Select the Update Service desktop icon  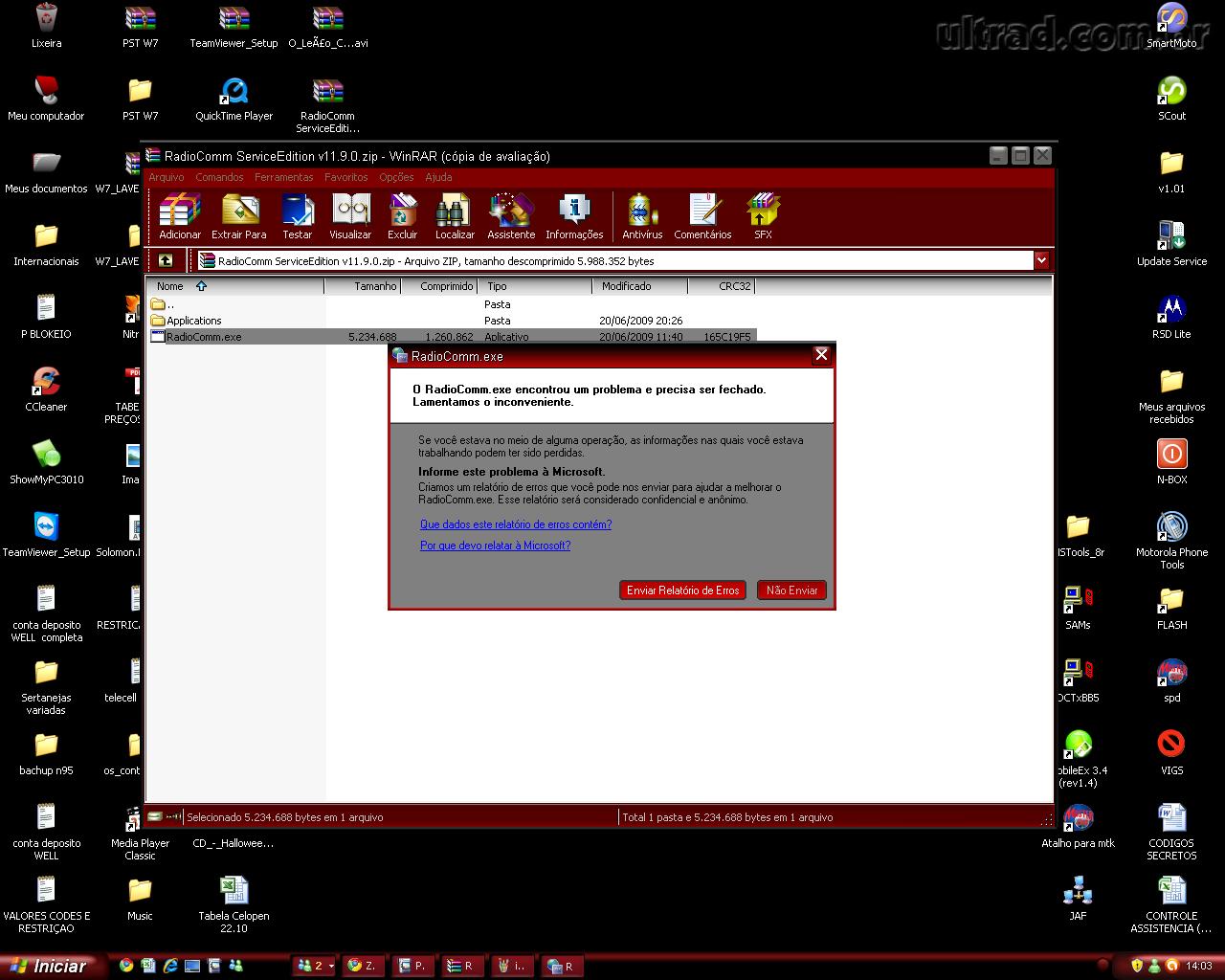click(1171, 244)
